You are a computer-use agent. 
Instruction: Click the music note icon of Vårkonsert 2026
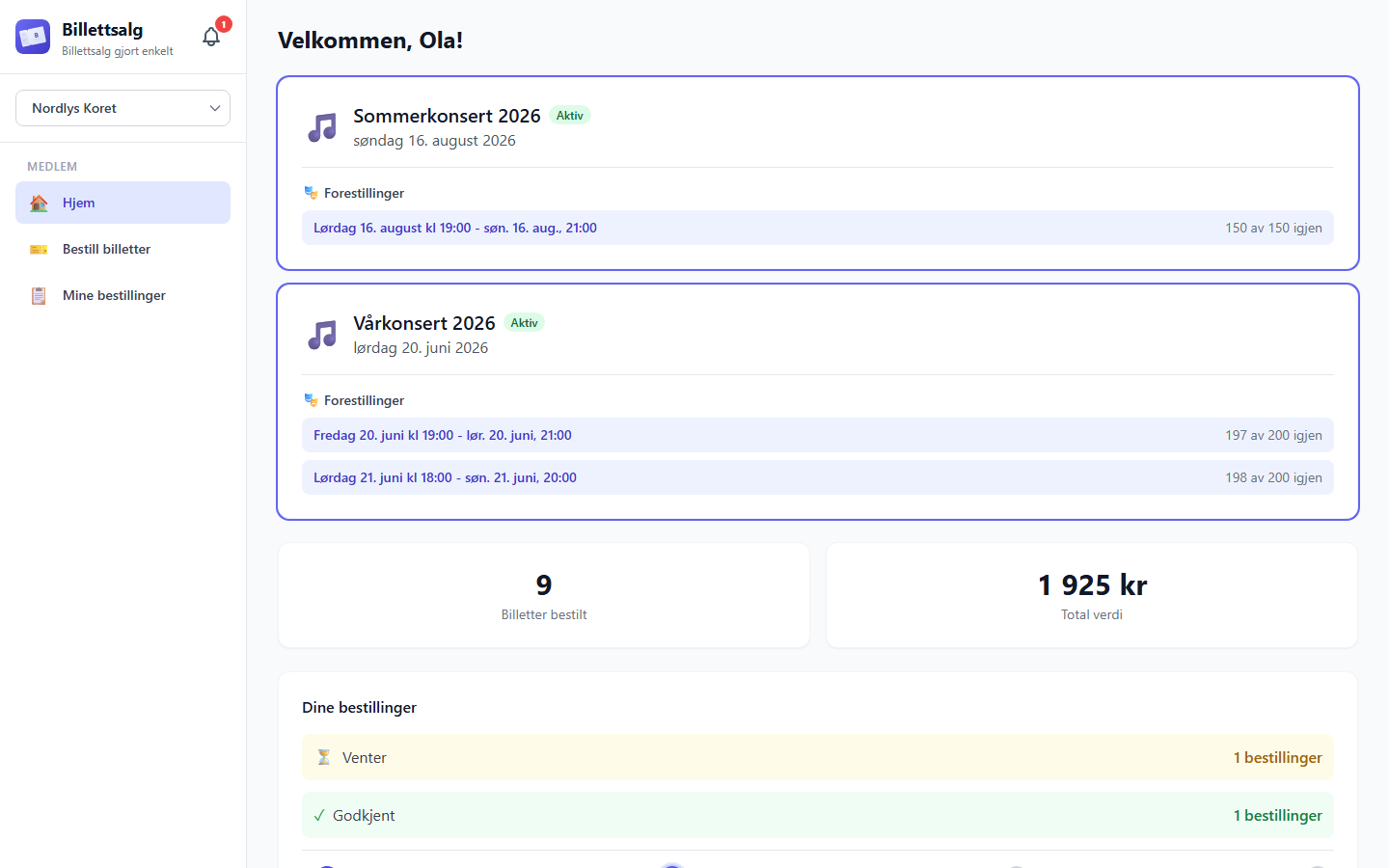tap(322, 335)
